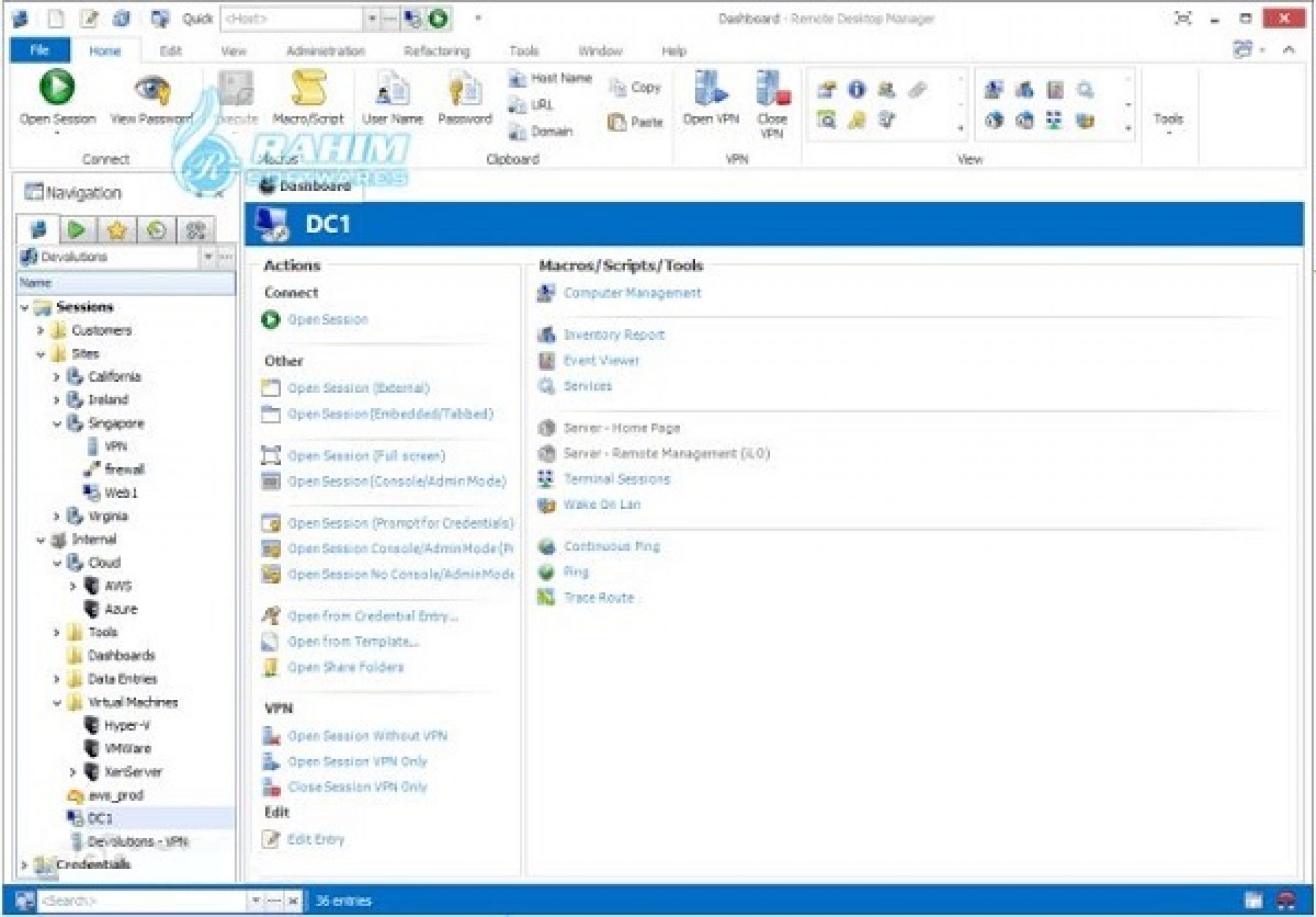
Task: Click the green Open Session ribbon icon
Action: (x=57, y=88)
